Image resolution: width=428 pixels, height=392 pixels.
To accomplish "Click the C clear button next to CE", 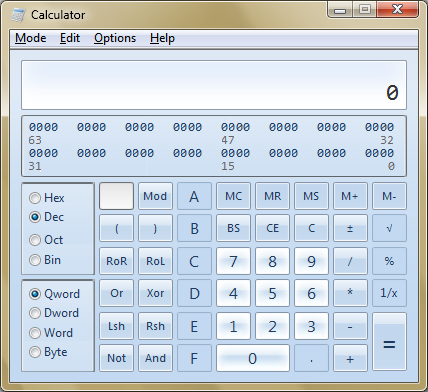I will pos(311,228).
